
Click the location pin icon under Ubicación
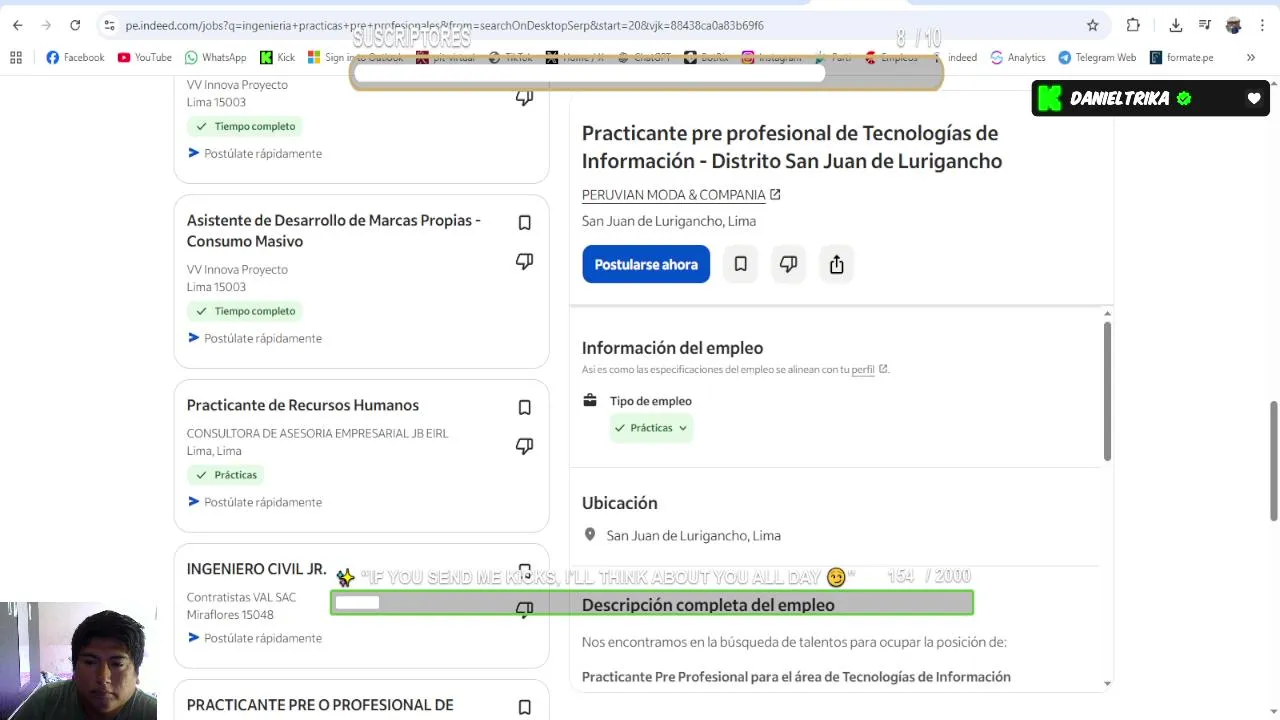pos(590,535)
